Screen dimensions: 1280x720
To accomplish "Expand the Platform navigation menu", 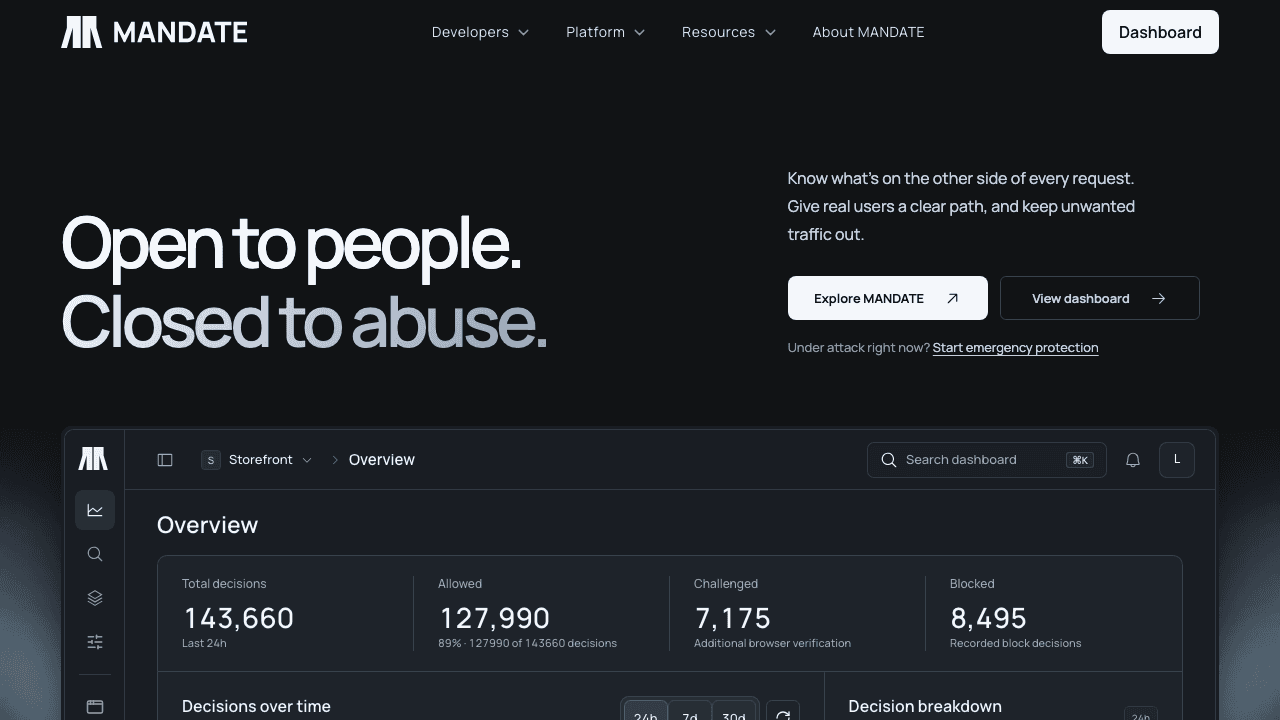I will (x=605, y=32).
